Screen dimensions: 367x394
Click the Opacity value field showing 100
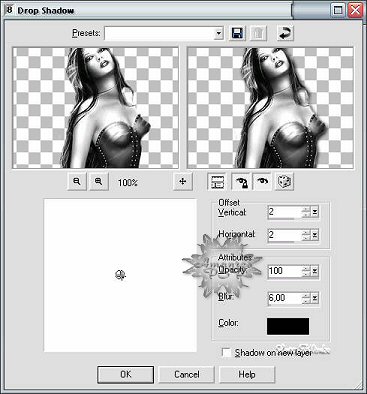[x=285, y=271]
